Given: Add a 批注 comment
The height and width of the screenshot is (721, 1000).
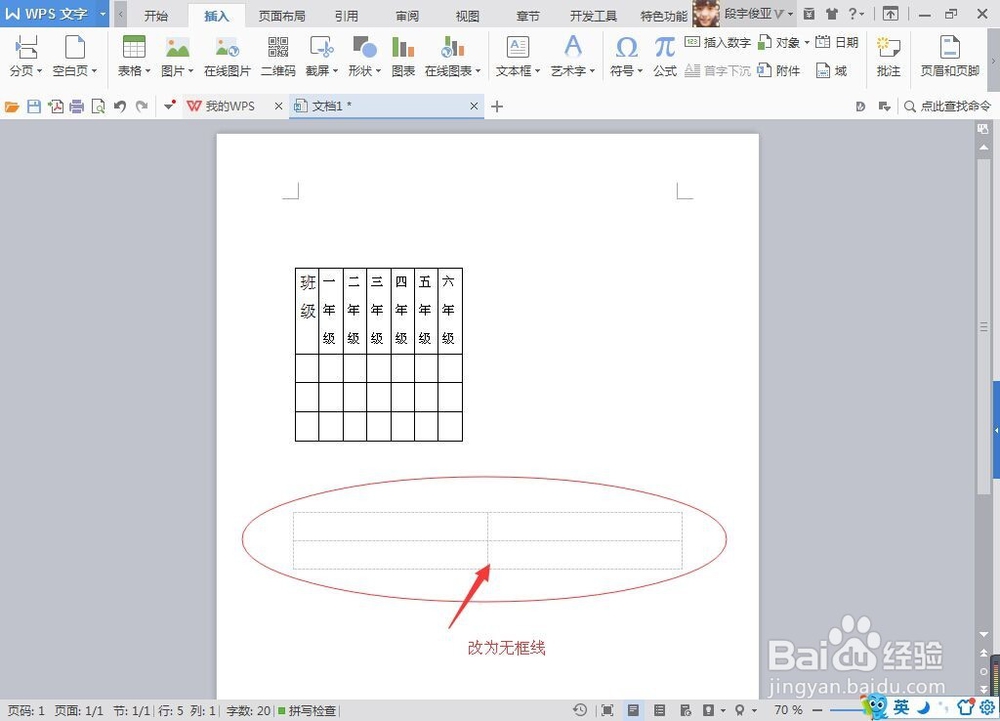Looking at the screenshot, I should point(888,57).
